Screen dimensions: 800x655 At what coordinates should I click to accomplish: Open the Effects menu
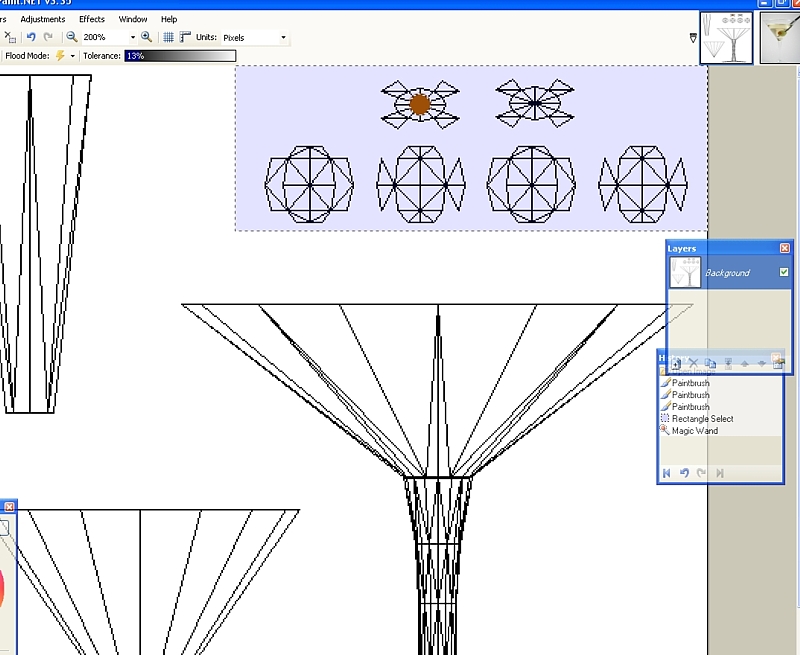coord(92,19)
